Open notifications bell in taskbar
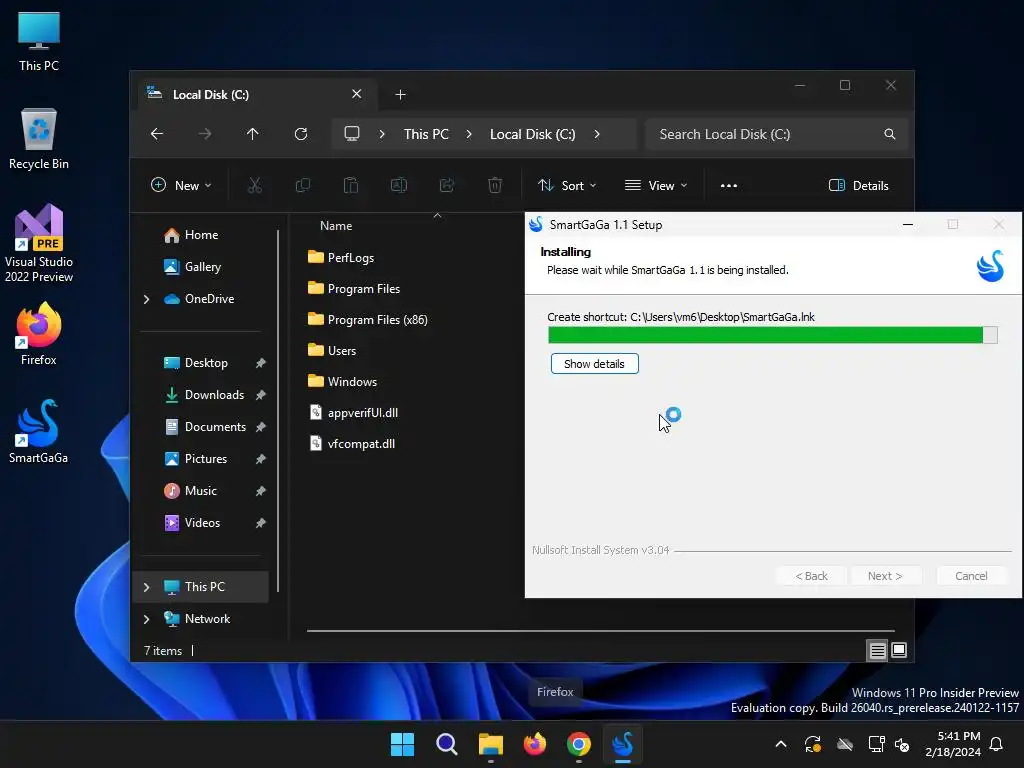 tap(997, 744)
